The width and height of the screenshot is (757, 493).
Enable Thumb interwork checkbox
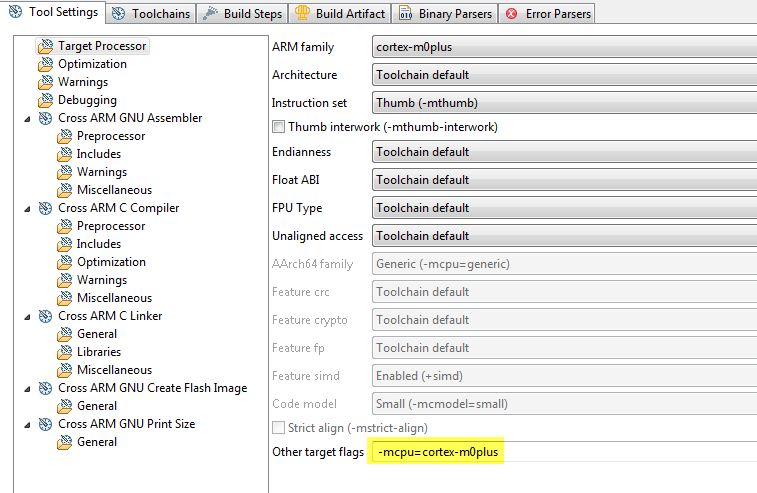(x=279, y=127)
